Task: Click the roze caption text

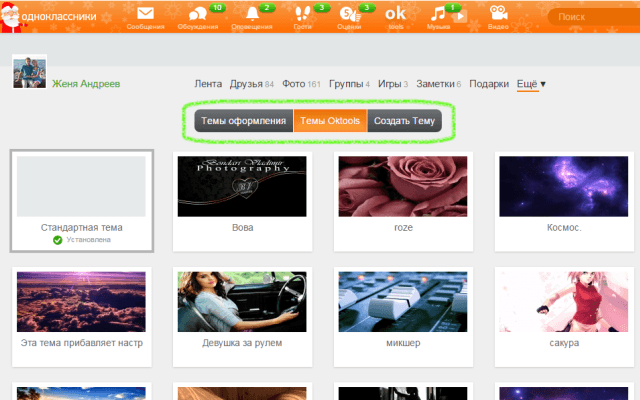Action: point(403,228)
